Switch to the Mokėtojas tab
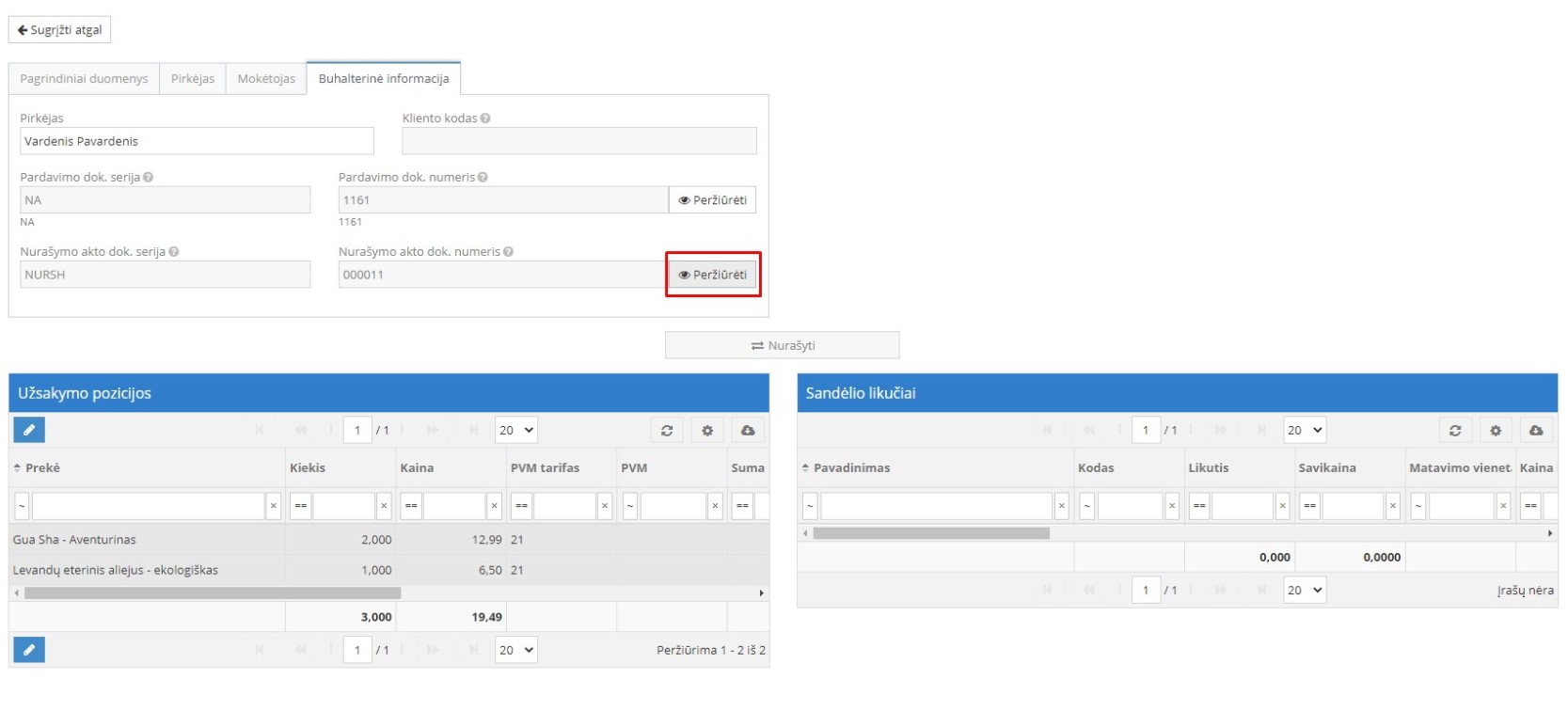This screenshot has width=1568, height=711. pos(266,79)
